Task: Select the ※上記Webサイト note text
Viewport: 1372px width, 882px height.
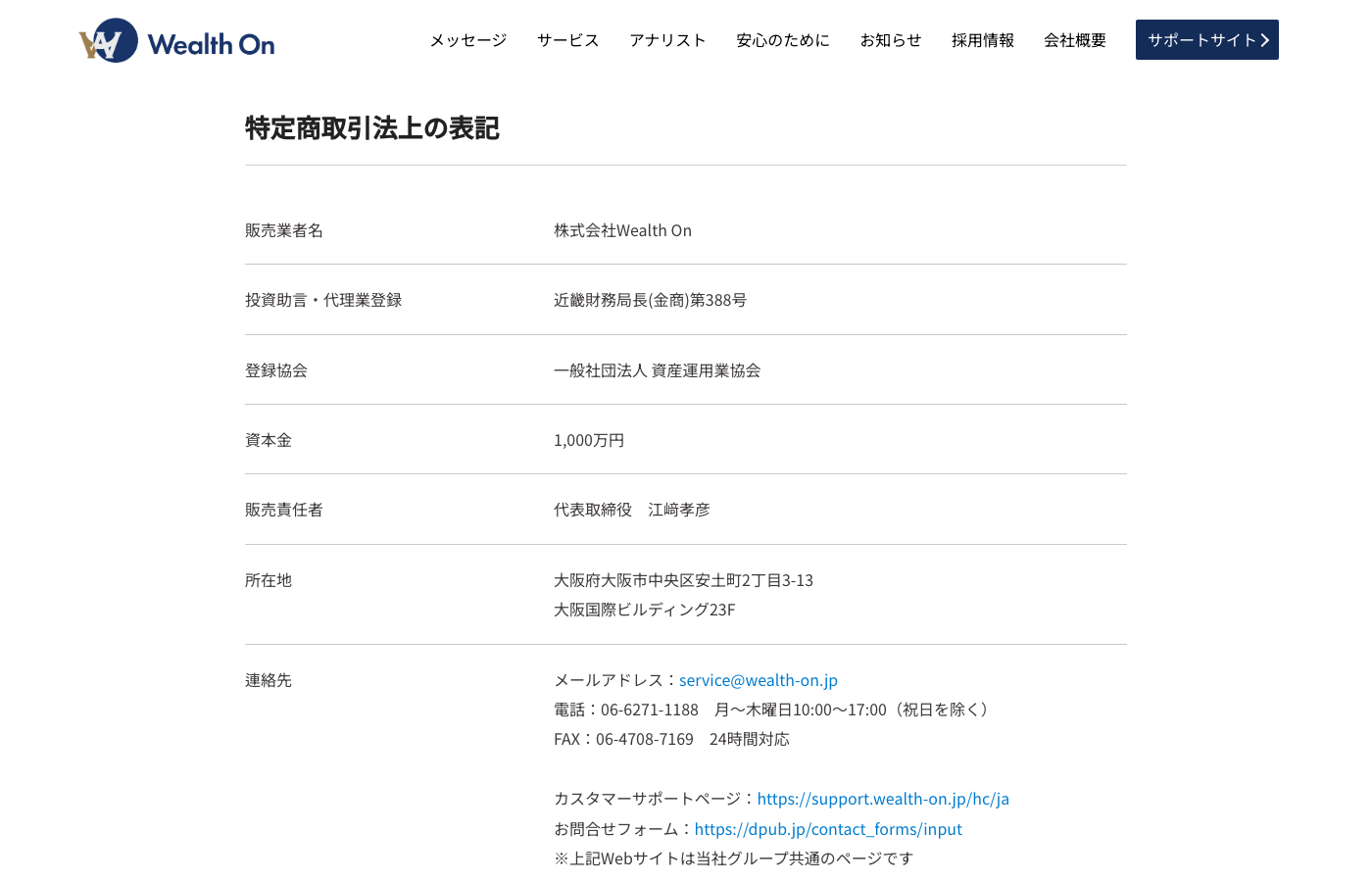Action: click(x=733, y=858)
